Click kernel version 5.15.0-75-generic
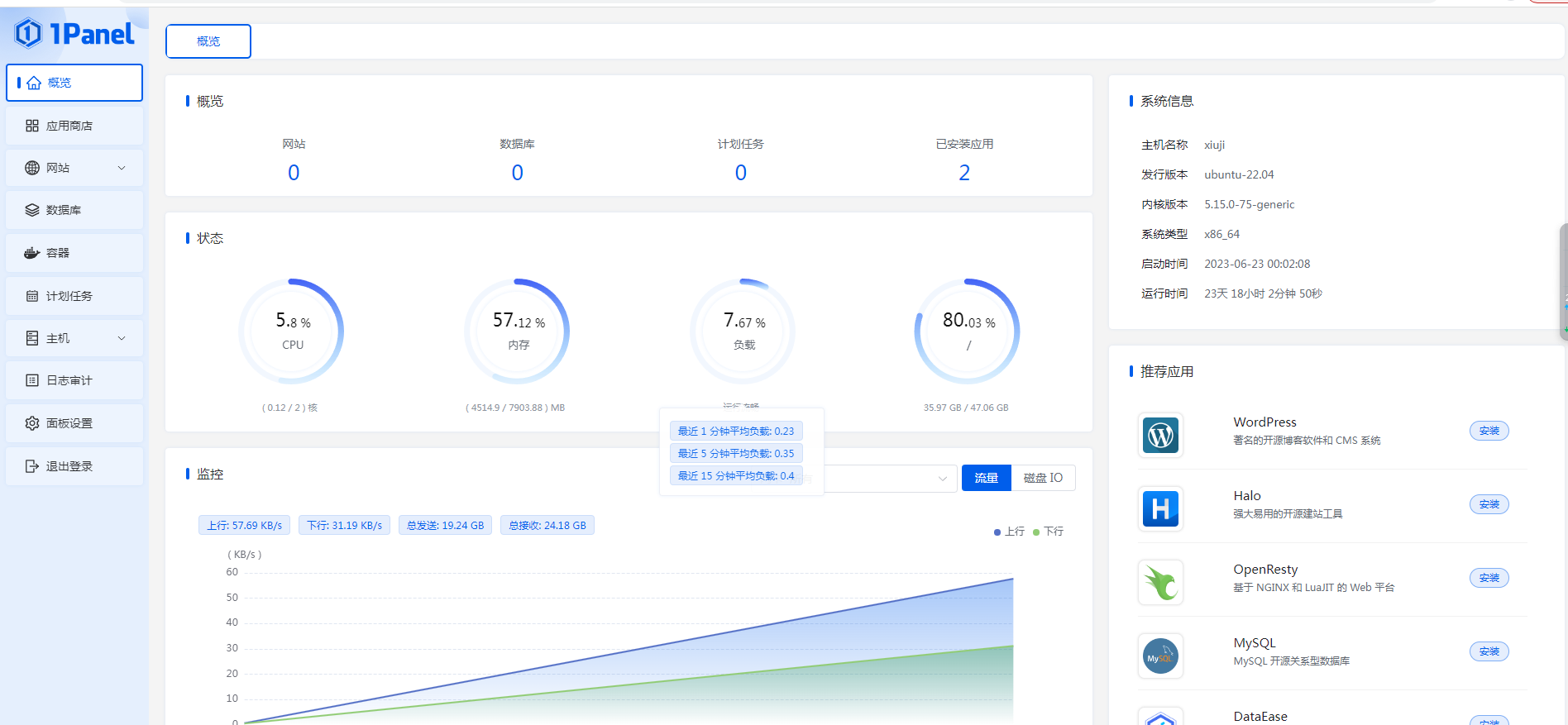 1249,204
